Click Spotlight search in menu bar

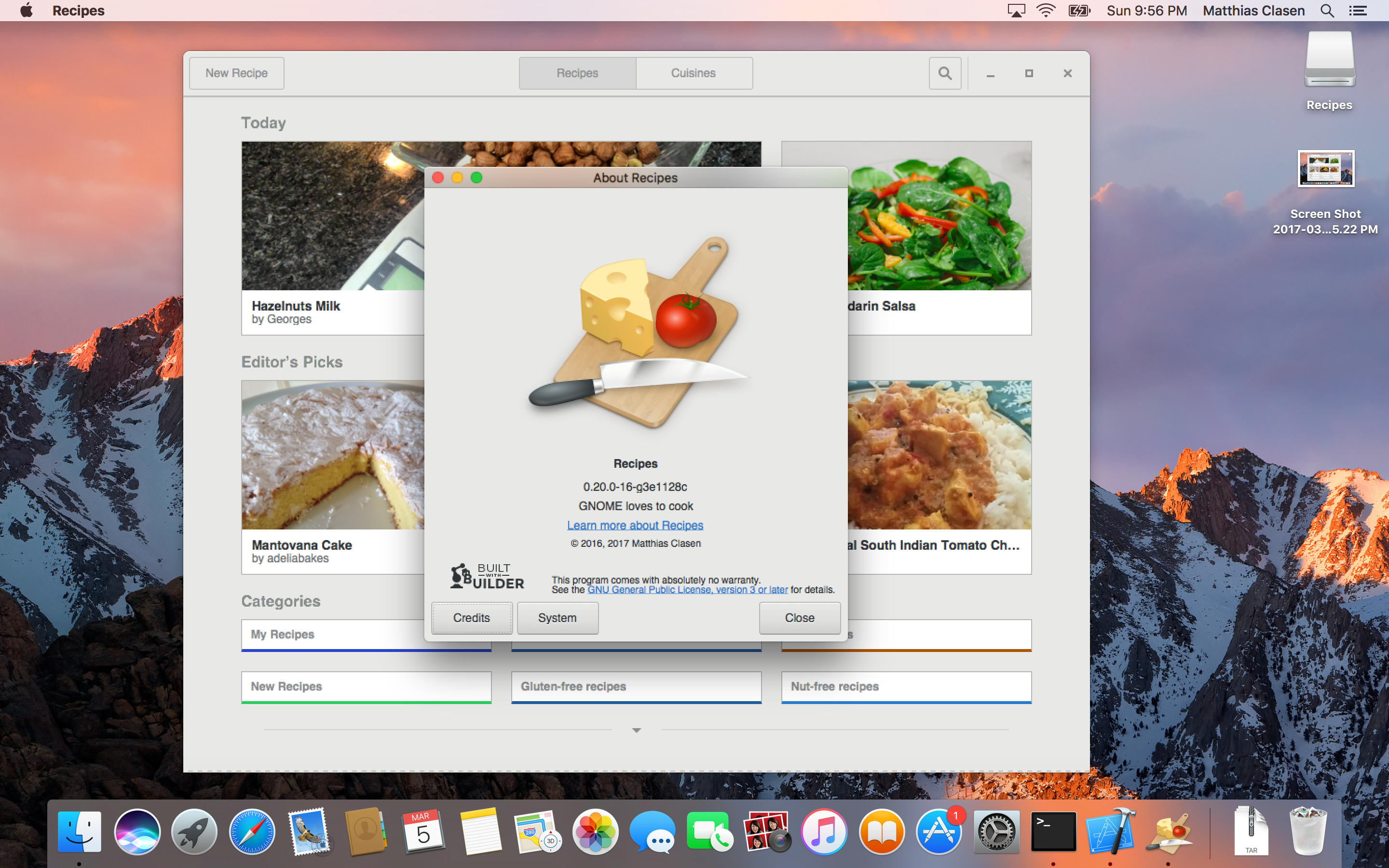(1327, 10)
